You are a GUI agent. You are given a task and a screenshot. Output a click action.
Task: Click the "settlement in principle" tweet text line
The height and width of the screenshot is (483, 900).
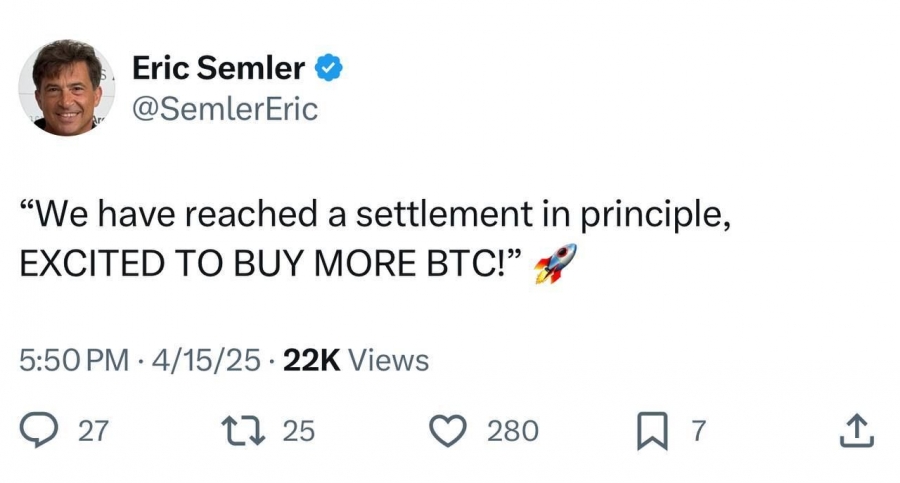[x=375, y=215]
